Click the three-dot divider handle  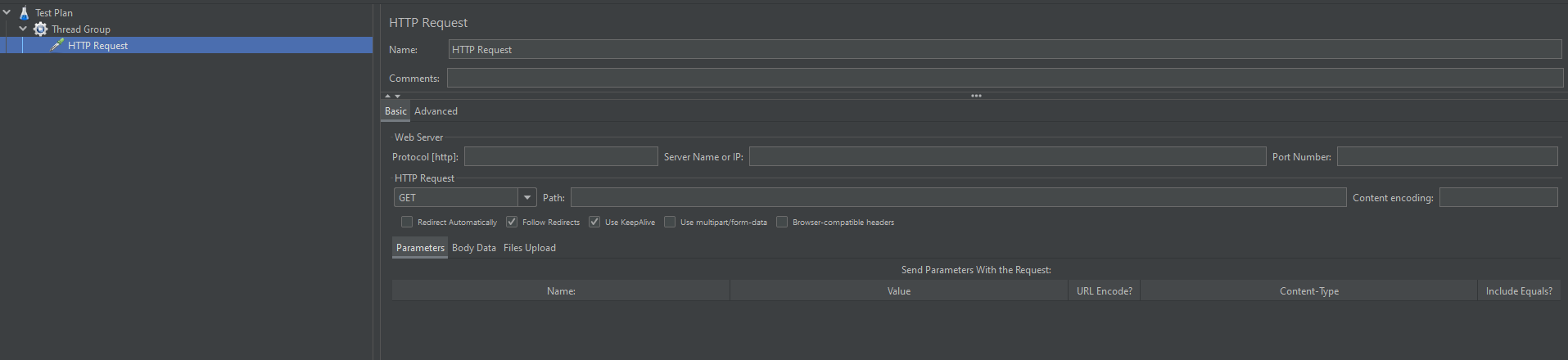point(976,96)
